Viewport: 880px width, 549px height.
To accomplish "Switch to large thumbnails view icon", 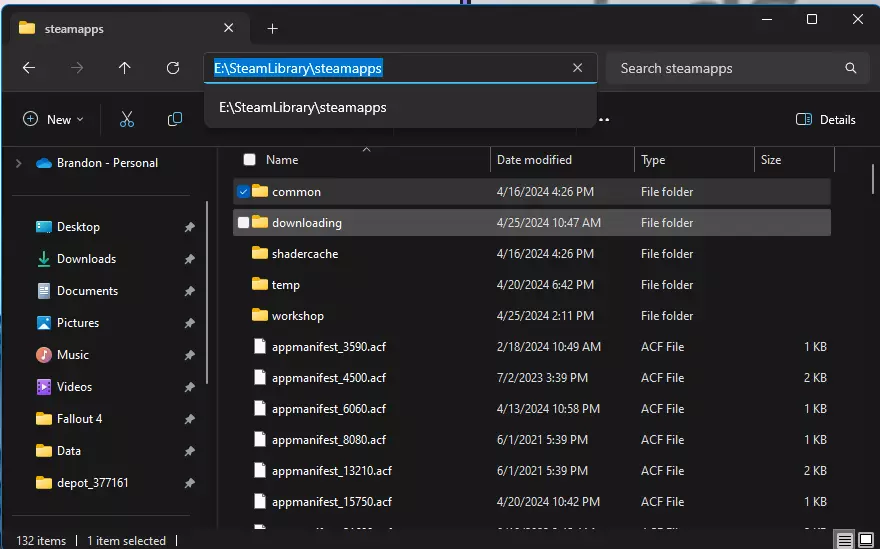I will (x=867, y=540).
